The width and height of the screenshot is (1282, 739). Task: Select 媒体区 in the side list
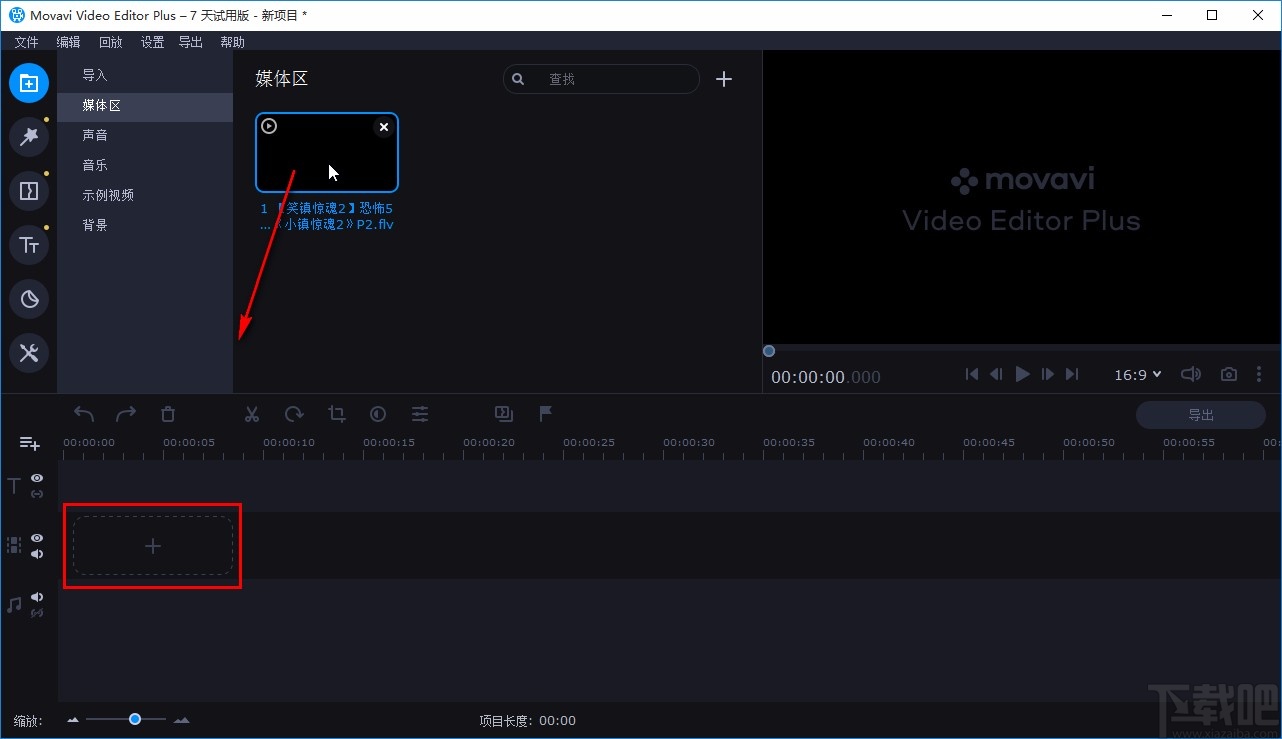point(145,106)
